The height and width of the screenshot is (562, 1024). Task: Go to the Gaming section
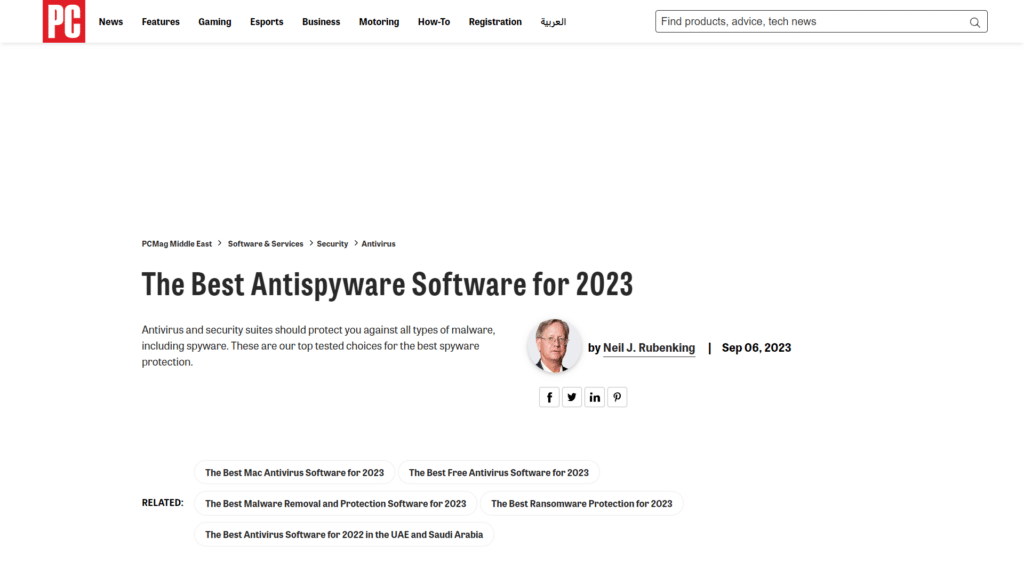tap(215, 22)
